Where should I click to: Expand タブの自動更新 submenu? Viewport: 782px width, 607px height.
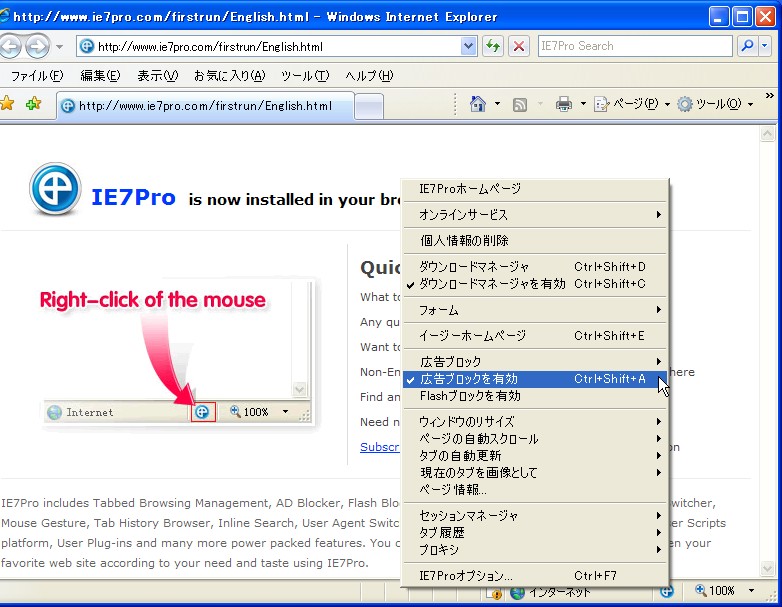click(535, 456)
